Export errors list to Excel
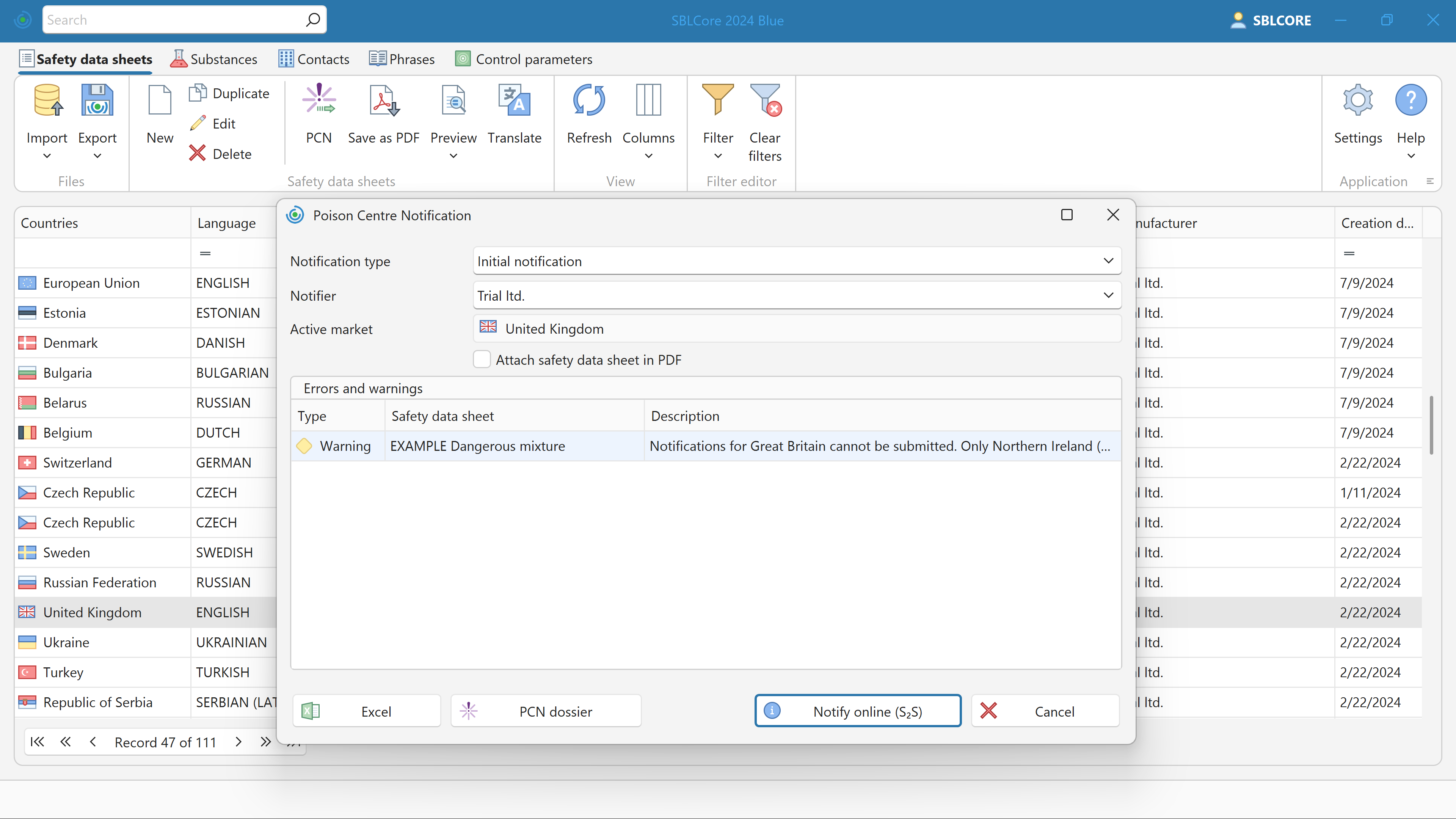This screenshot has height=819, width=1456. pos(366,711)
